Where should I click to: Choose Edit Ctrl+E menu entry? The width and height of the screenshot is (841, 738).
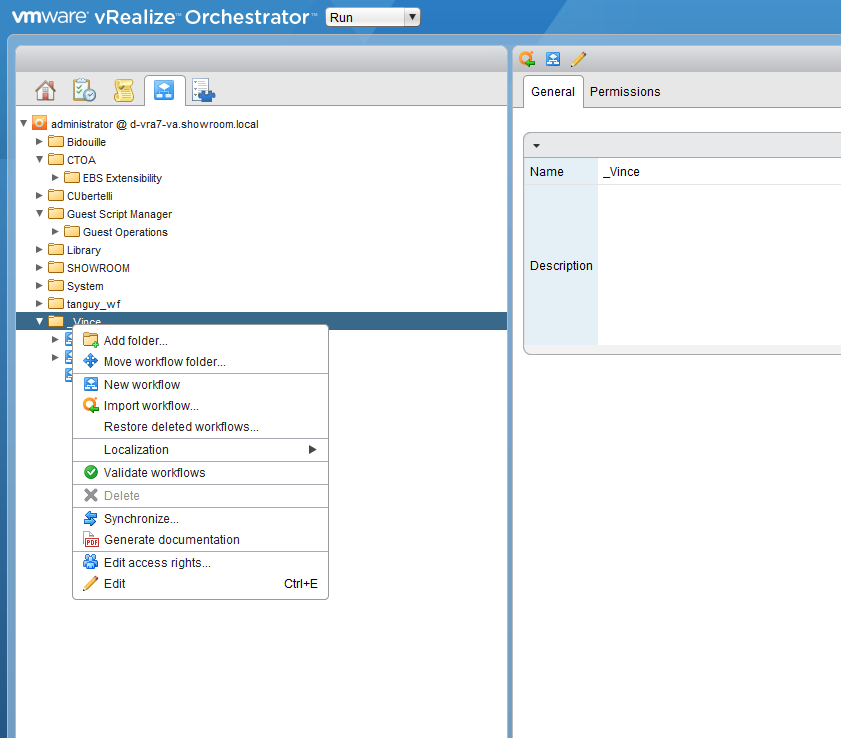(x=200, y=584)
